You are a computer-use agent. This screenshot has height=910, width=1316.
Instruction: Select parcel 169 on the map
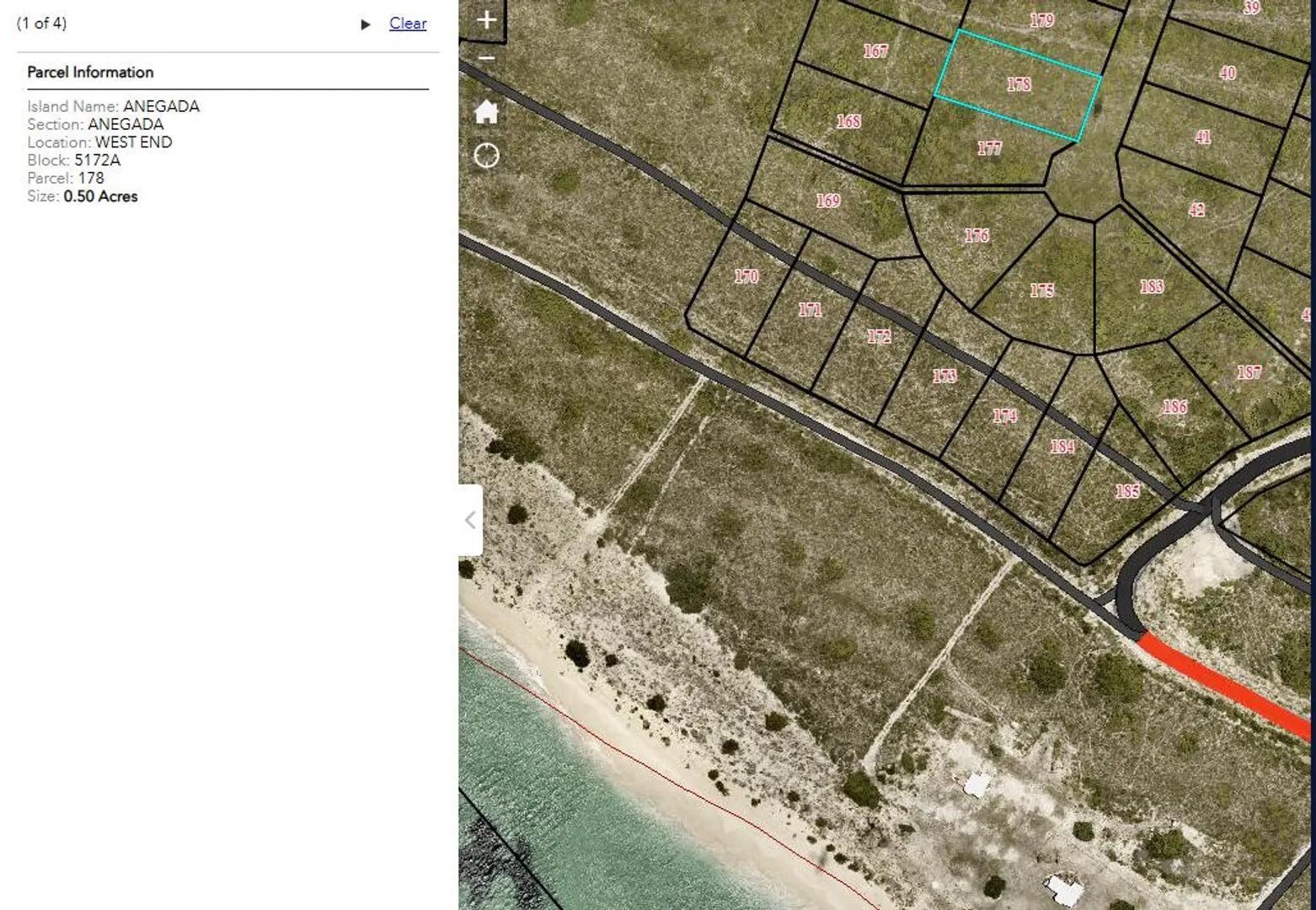(827, 201)
